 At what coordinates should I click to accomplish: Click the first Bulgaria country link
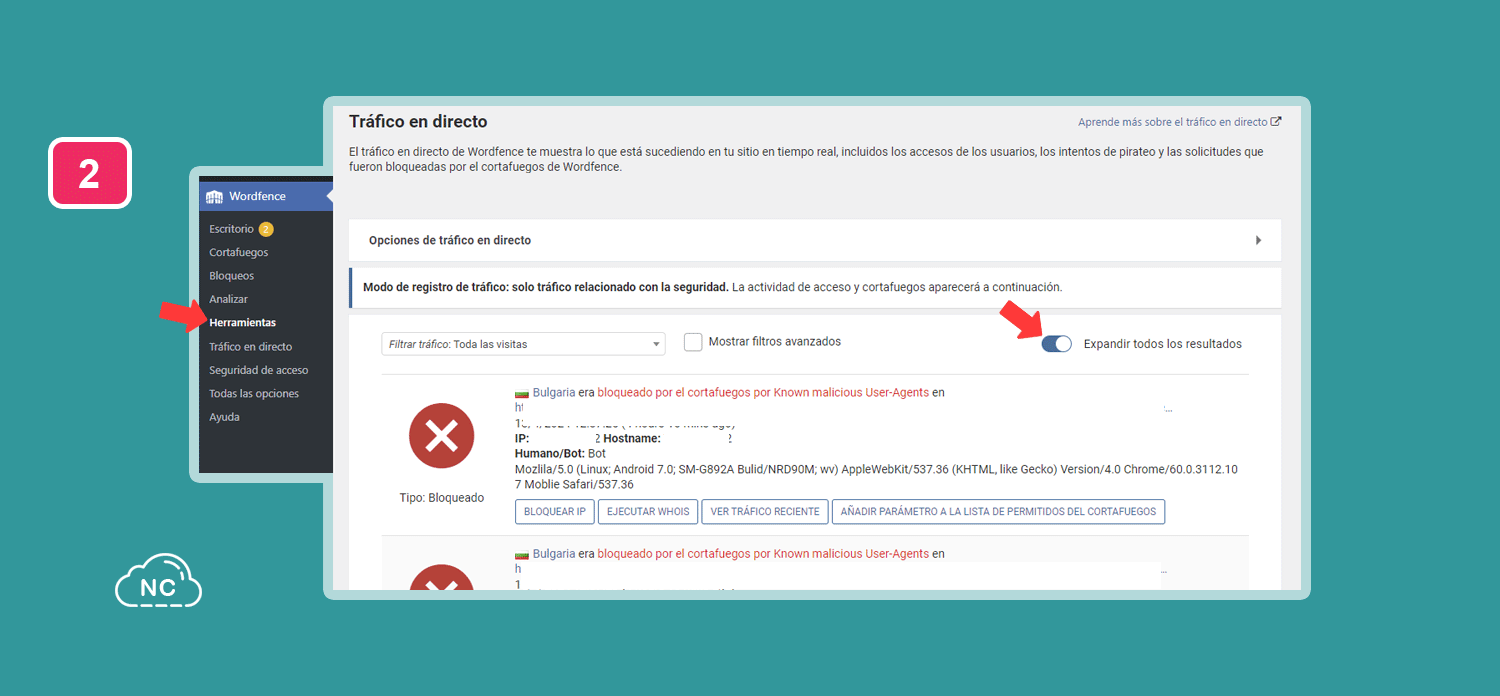554,393
